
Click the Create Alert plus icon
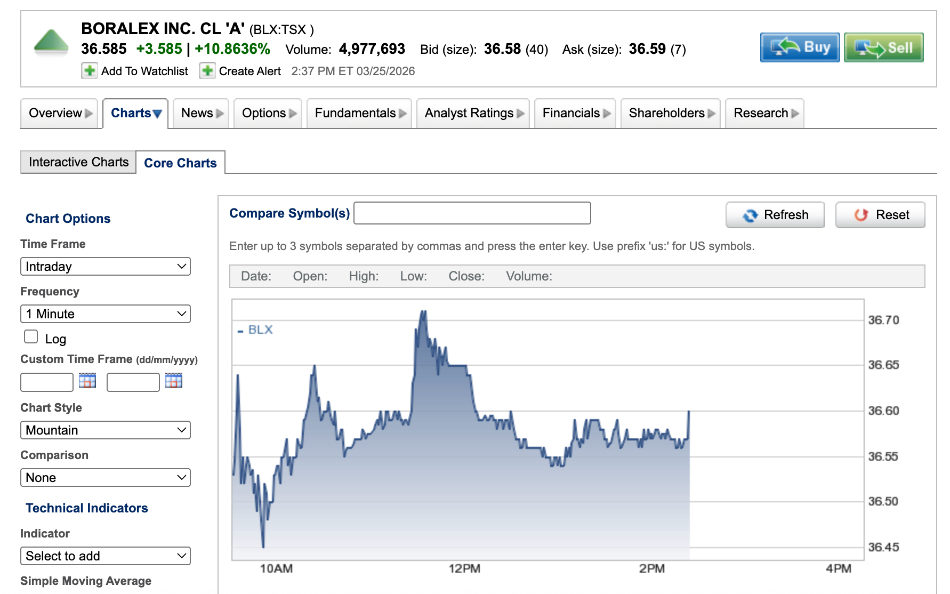click(x=207, y=71)
